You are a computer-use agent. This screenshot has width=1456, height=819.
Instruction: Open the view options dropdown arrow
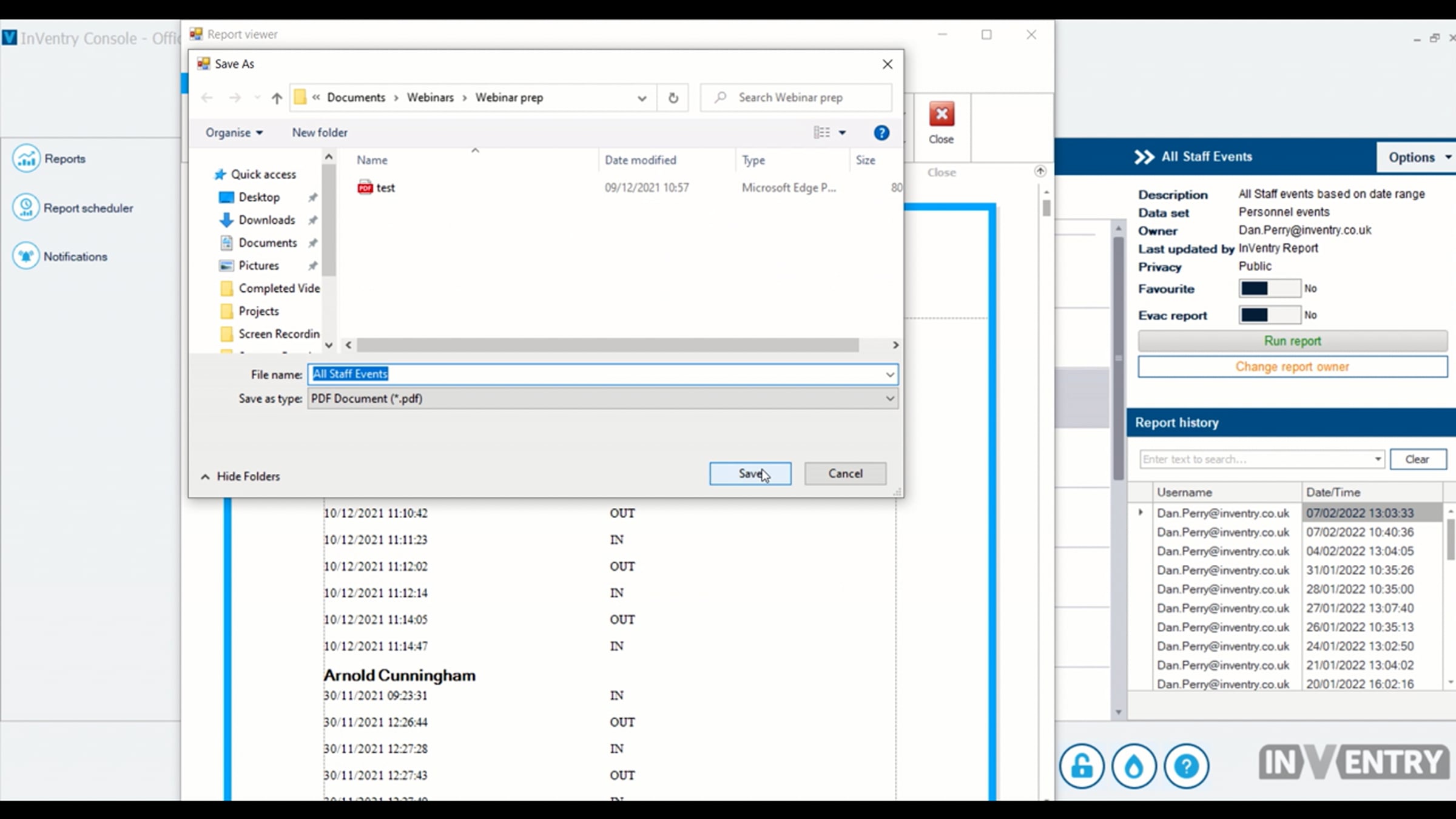click(x=842, y=132)
